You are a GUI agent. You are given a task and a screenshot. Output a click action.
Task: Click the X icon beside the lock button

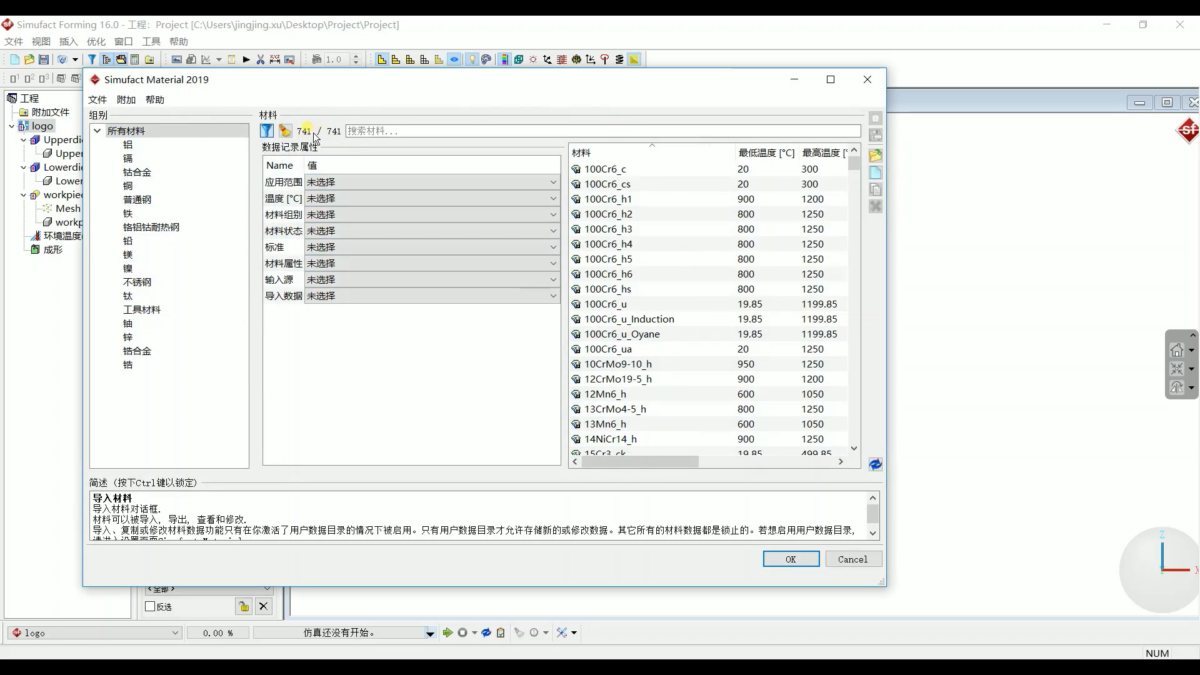click(263, 606)
